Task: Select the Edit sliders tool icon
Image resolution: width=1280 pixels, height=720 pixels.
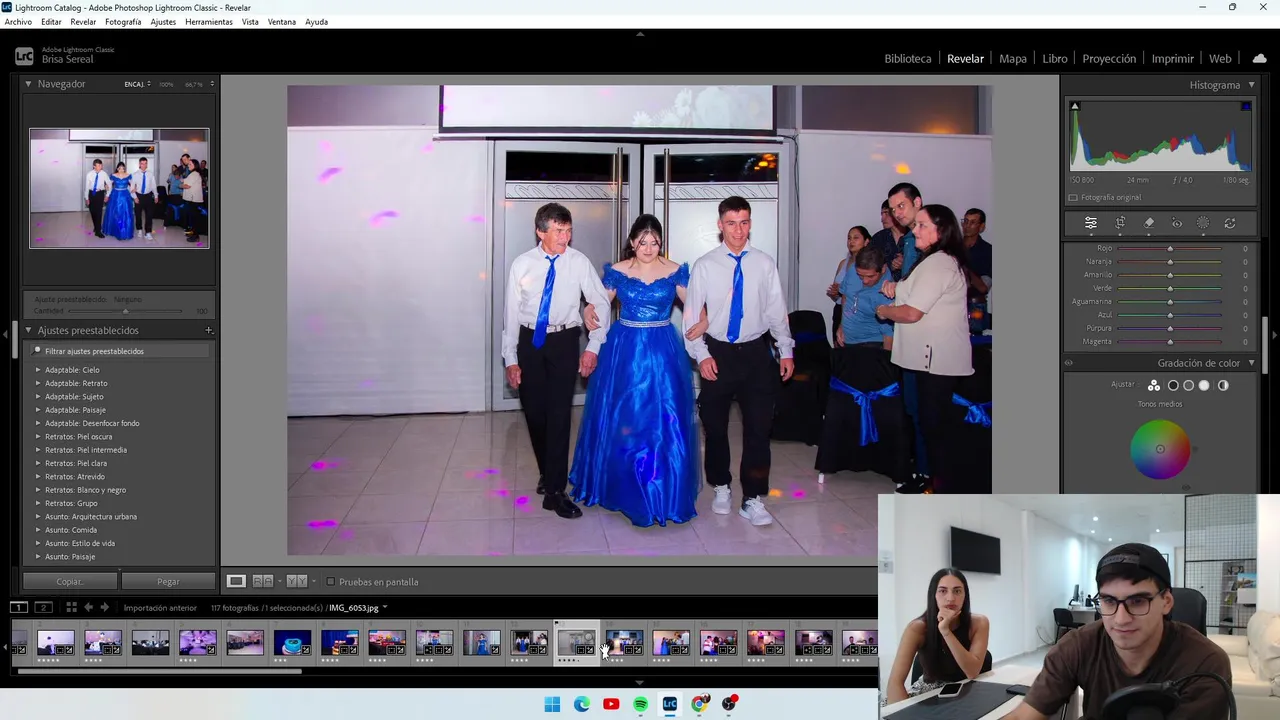Action: (x=1091, y=223)
